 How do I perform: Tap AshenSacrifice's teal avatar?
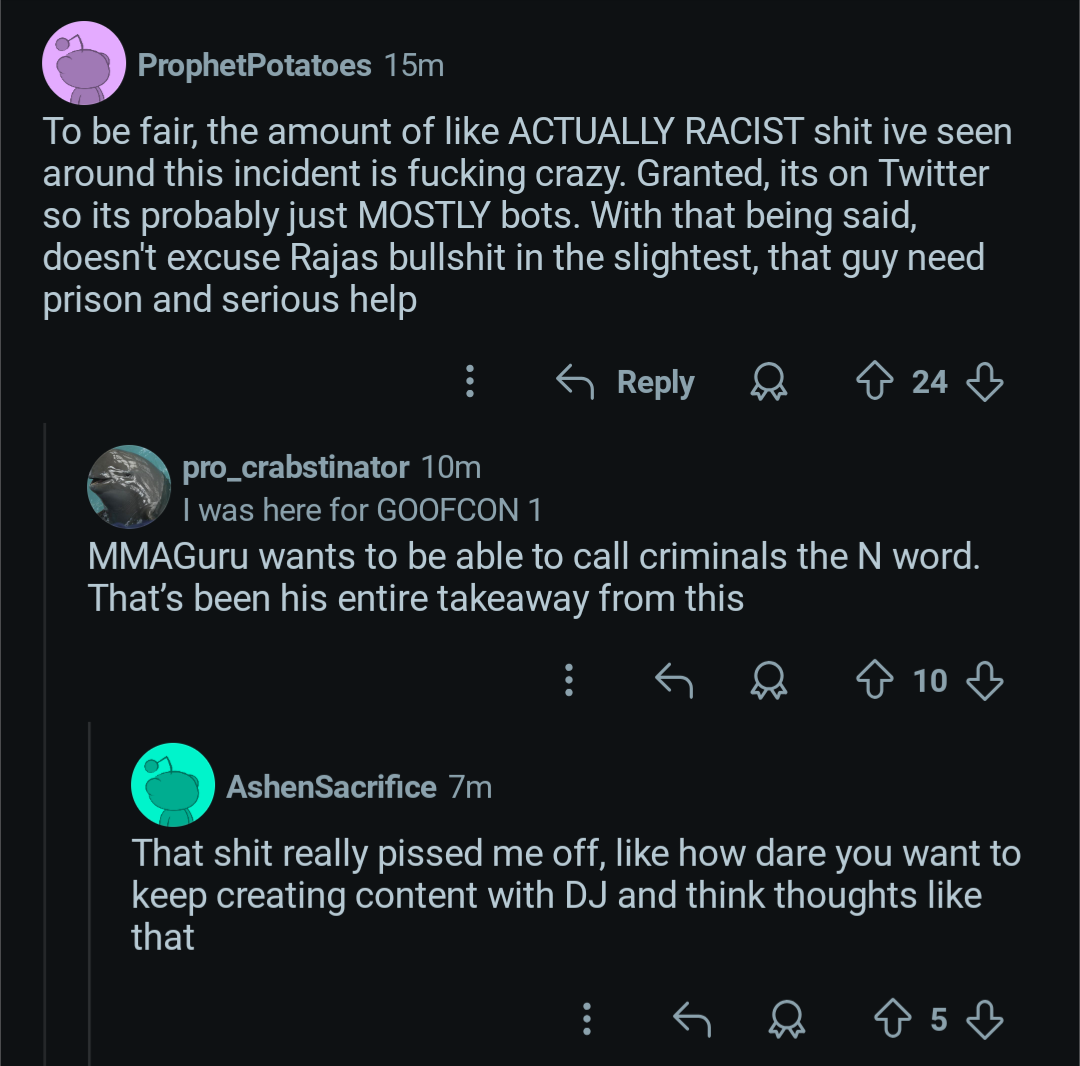(x=173, y=785)
